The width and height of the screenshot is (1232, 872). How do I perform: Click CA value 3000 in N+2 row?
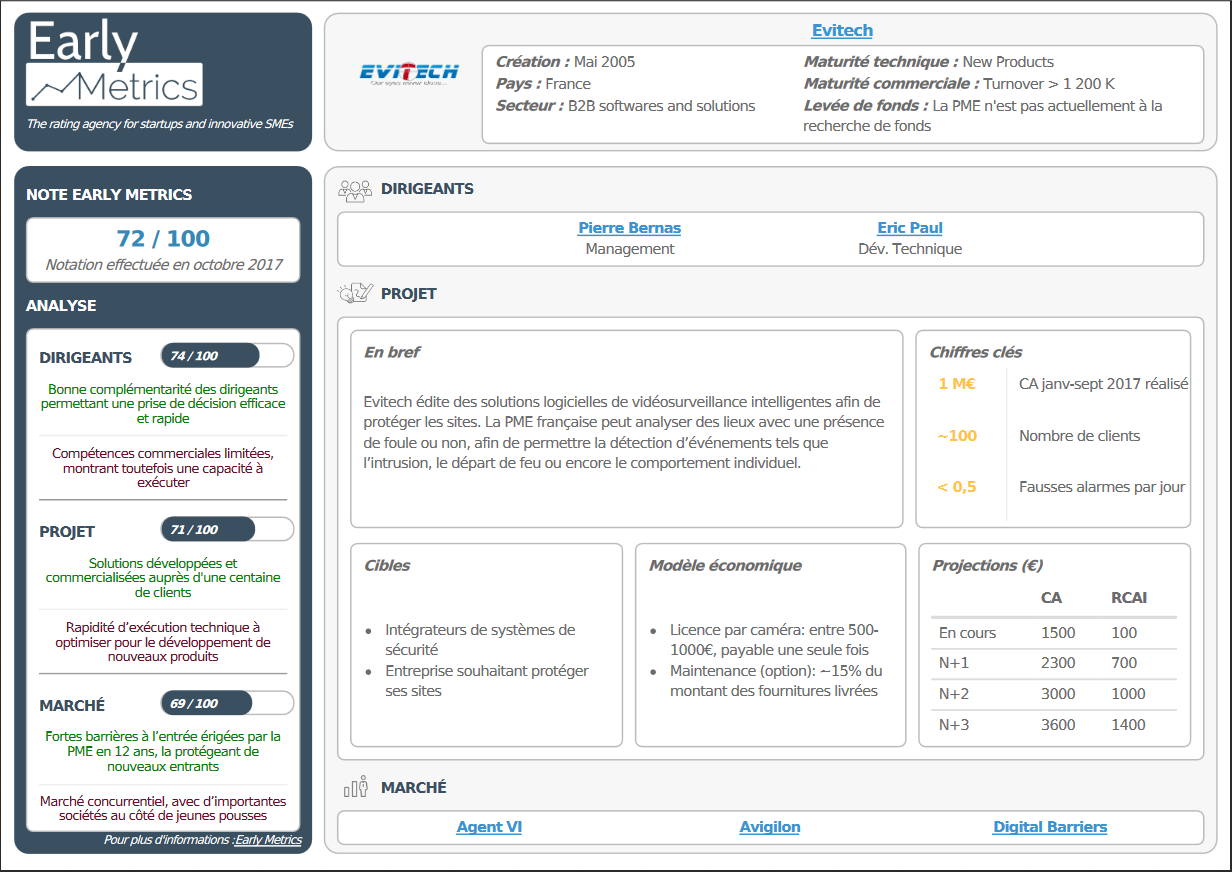(1058, 694)
